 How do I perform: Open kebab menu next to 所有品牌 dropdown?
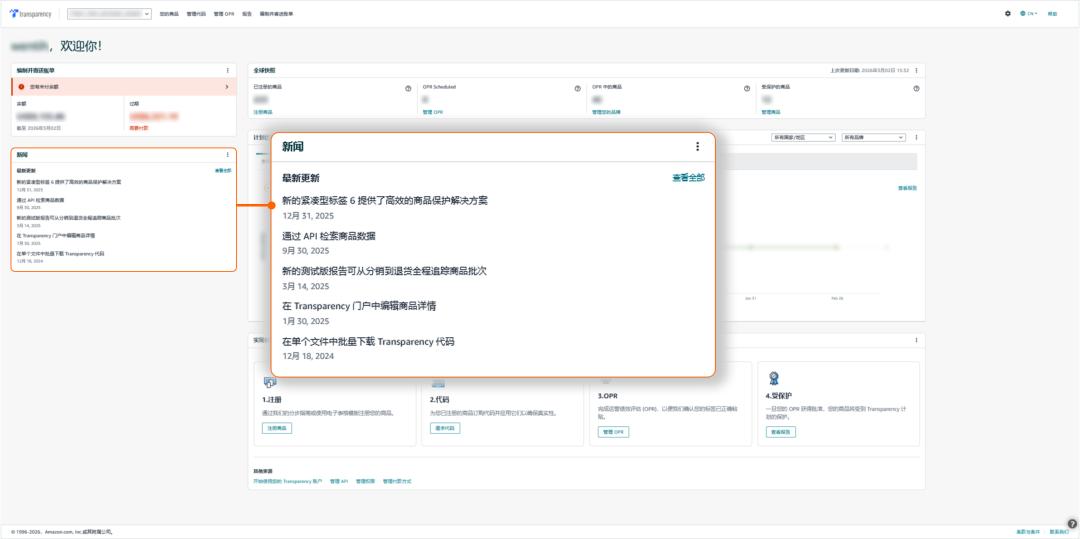916,137
